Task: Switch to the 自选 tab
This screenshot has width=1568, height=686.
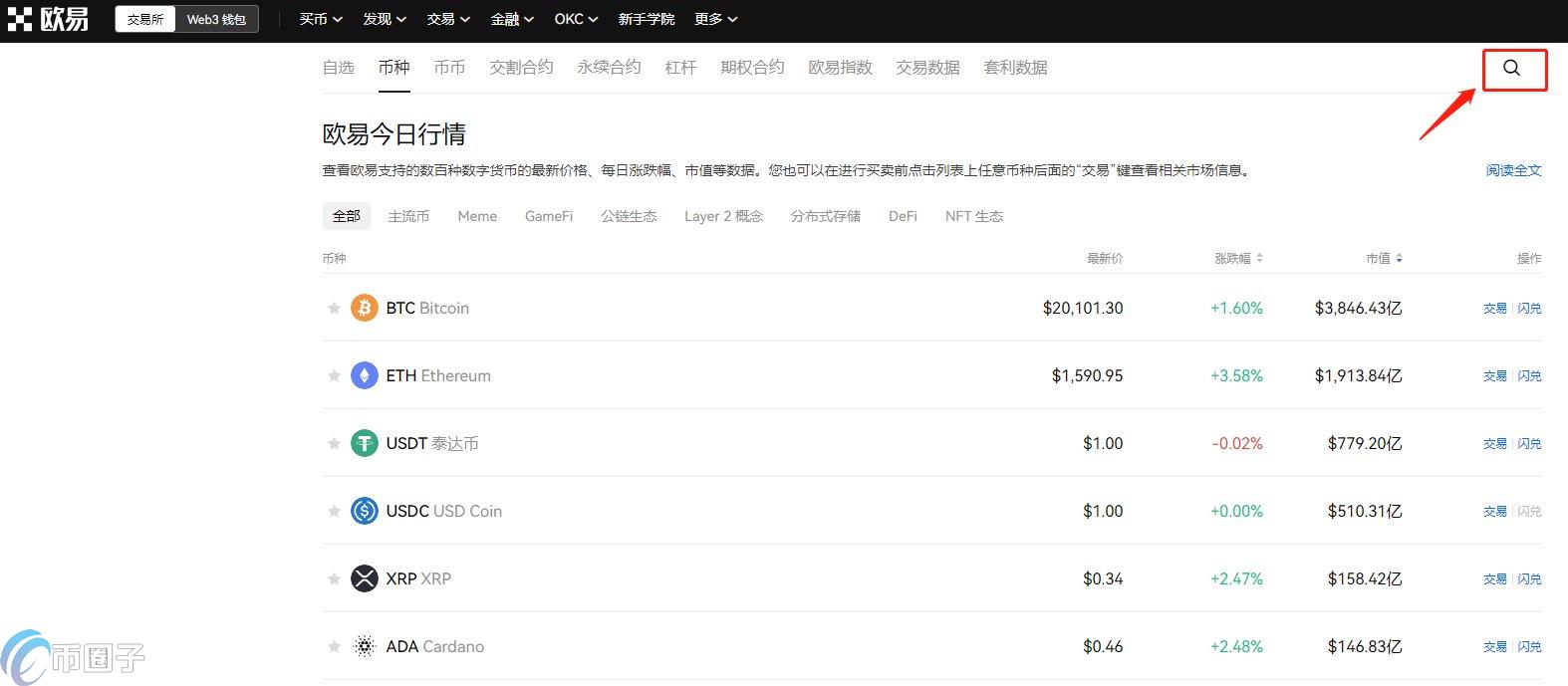Action: click(x=339, y=67)
